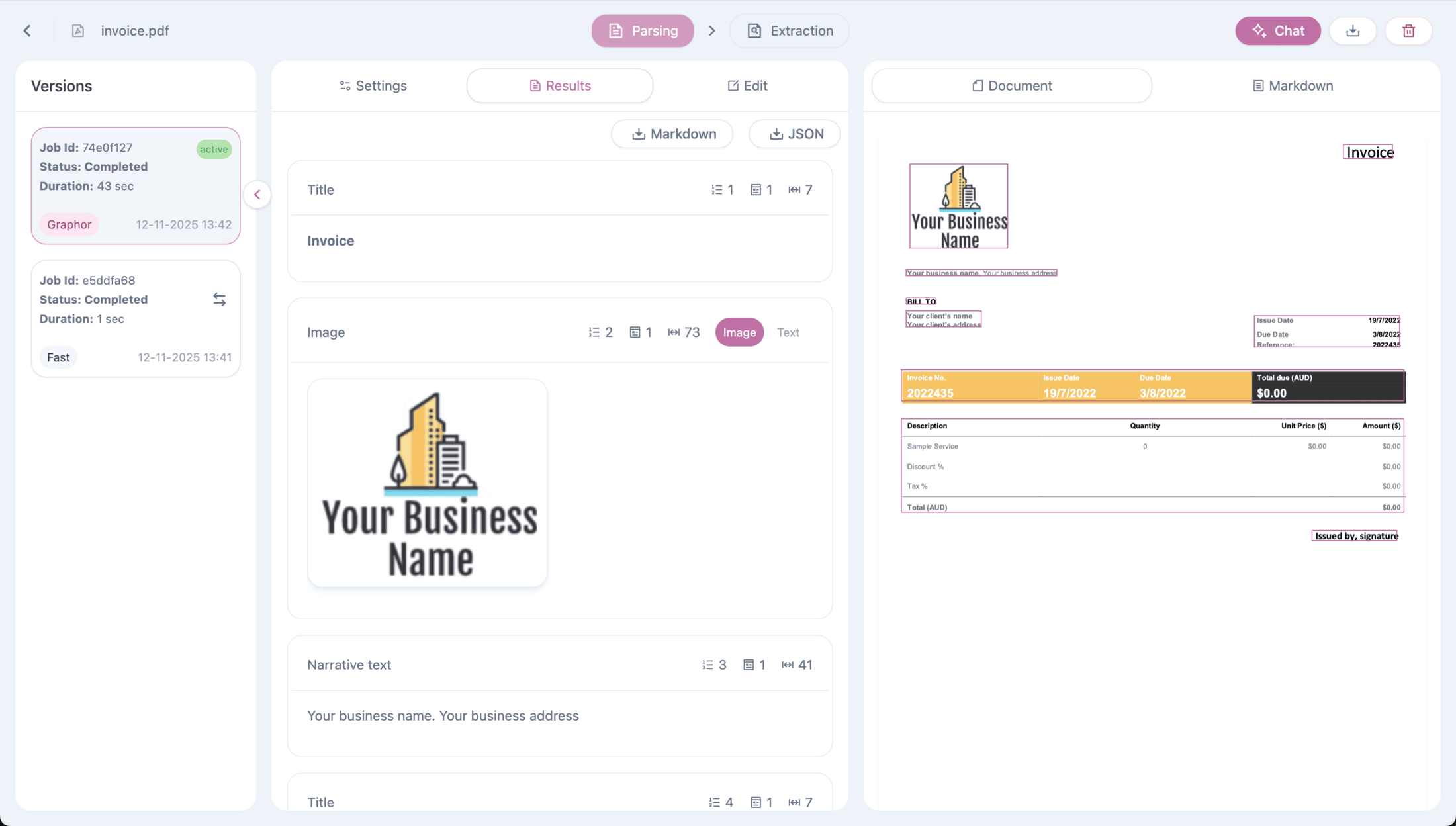Screen dimensions: 1456x826
Task: Click the back arrow icon
Action: 27,30
